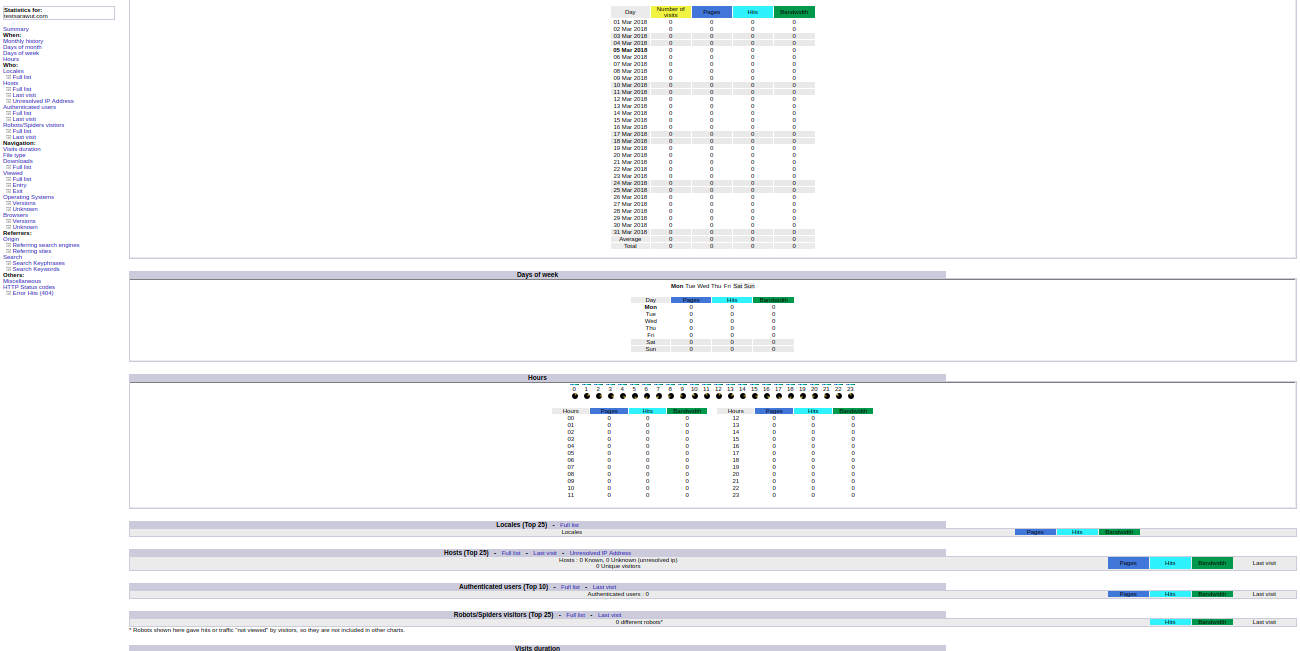This screenshot has height=651, width=1300.
Task: Click the clock icon for hour 15
Action: 755,396
